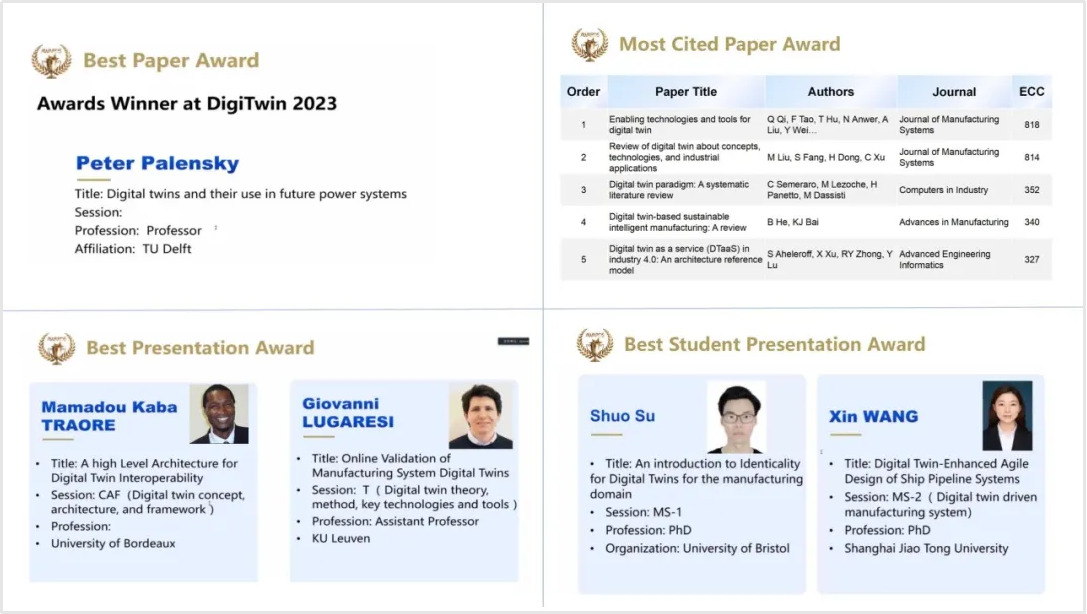This screenshot has width=1087, height=614.
Task: Select the ECC value 327 cell
Action: tap(1031, 259)
